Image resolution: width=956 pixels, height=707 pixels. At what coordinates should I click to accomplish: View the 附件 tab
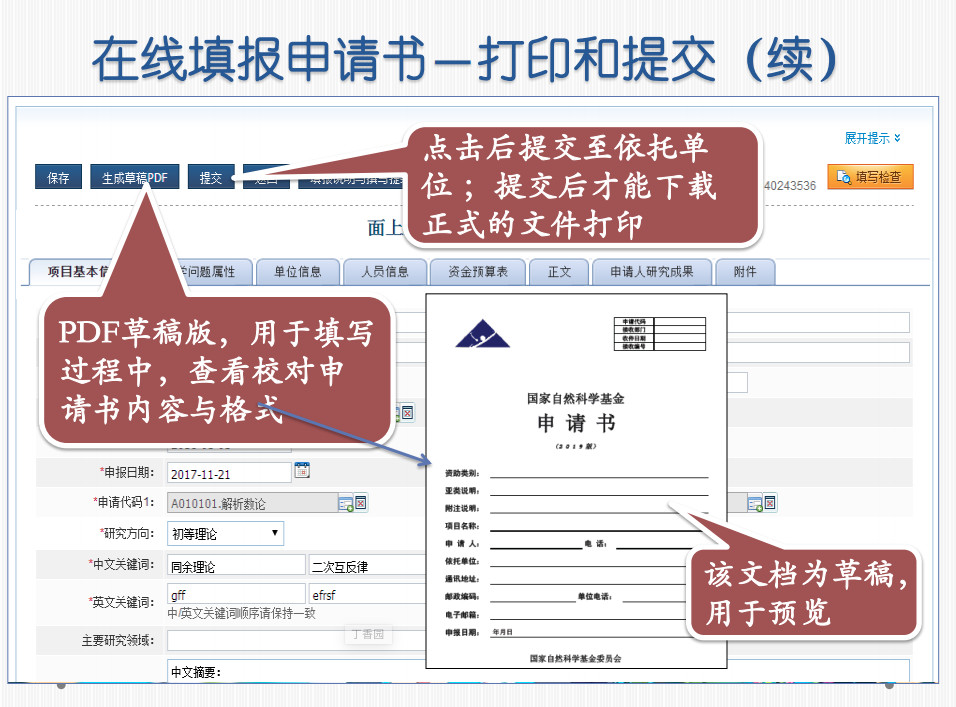pos(745,272)
